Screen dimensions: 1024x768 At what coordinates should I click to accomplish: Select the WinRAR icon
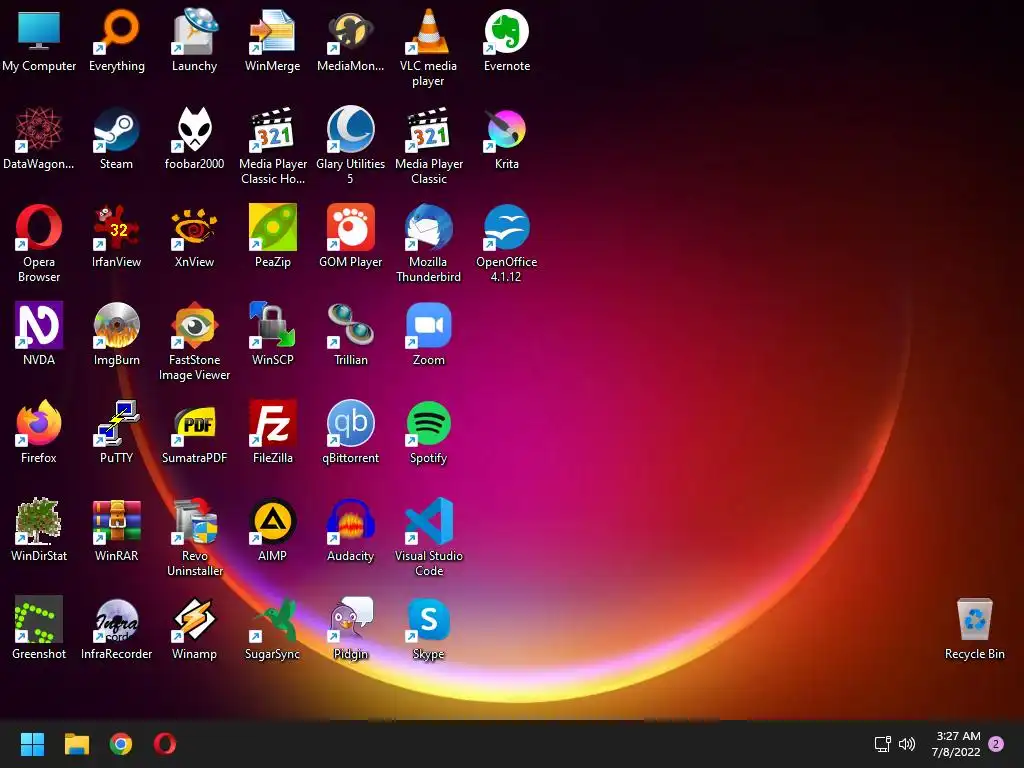click(117, 521)
